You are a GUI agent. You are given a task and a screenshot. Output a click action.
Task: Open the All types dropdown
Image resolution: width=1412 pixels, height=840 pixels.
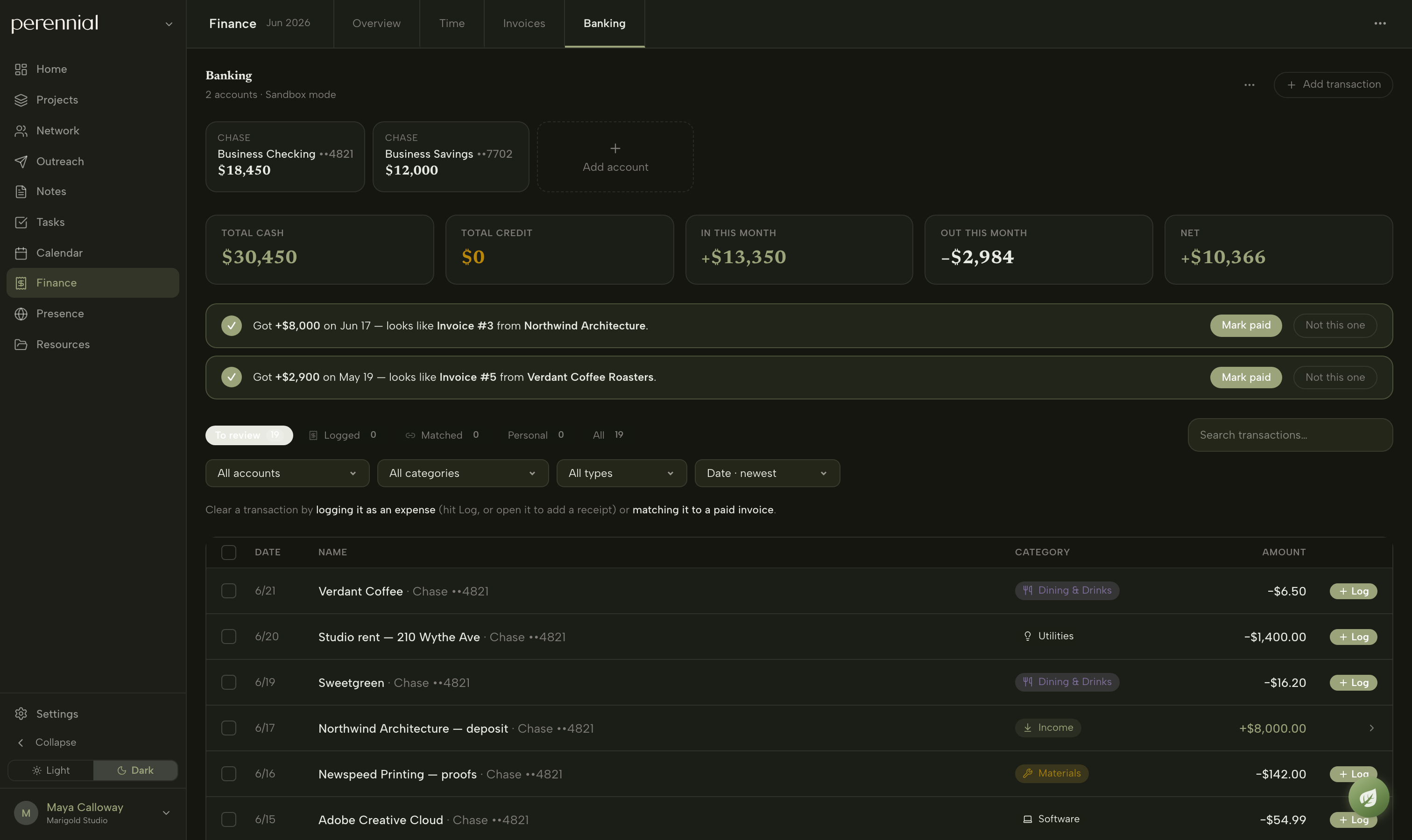621,473
